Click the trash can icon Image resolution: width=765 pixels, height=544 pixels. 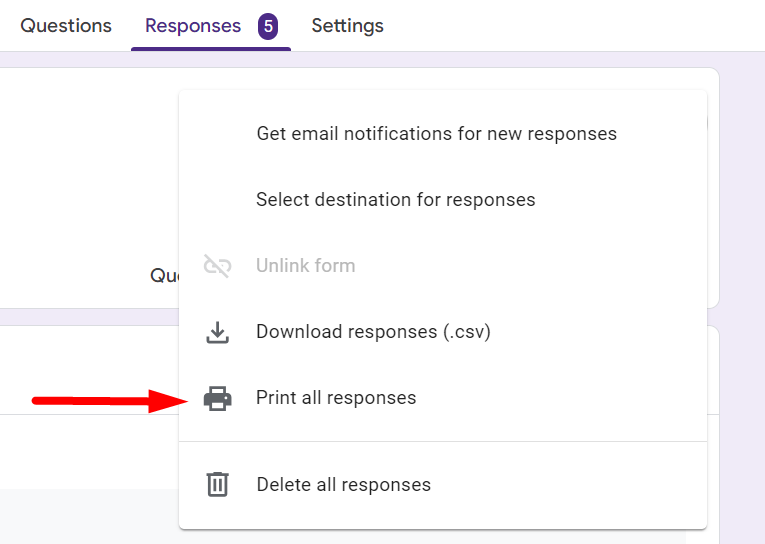coord(217,485)
